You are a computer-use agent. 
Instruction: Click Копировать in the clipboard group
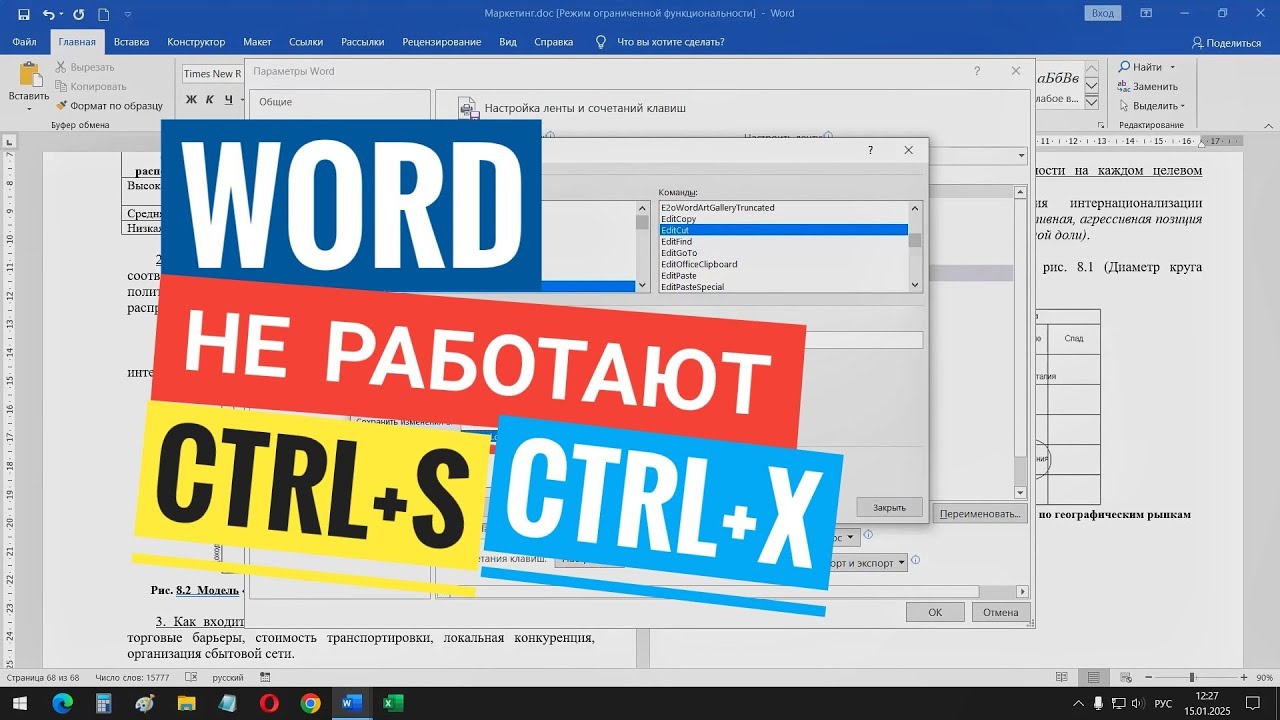click(x=92, y=86)
